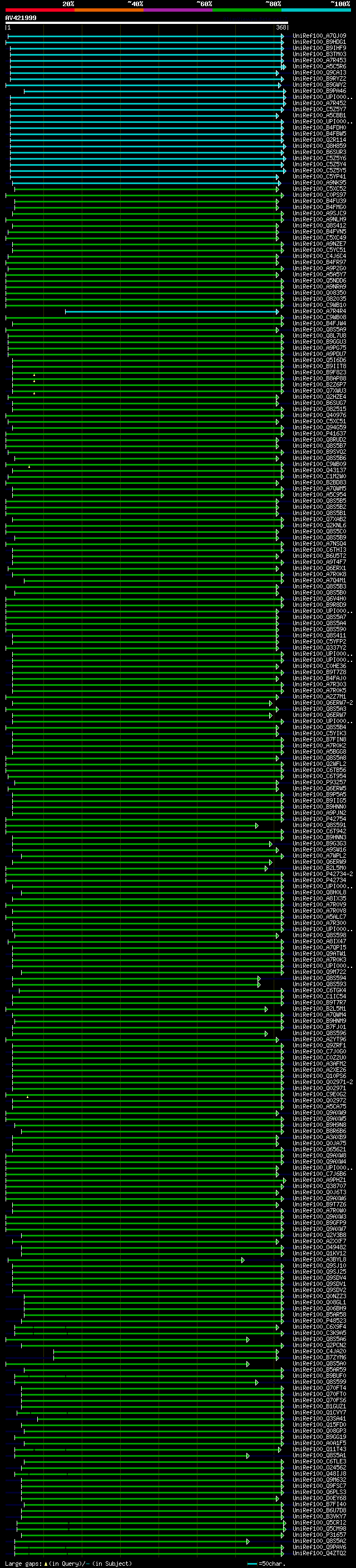This screenshot has width=356, height=1568.
Task: Click label UniRef100_Q2R114
Action: point(319,140)
